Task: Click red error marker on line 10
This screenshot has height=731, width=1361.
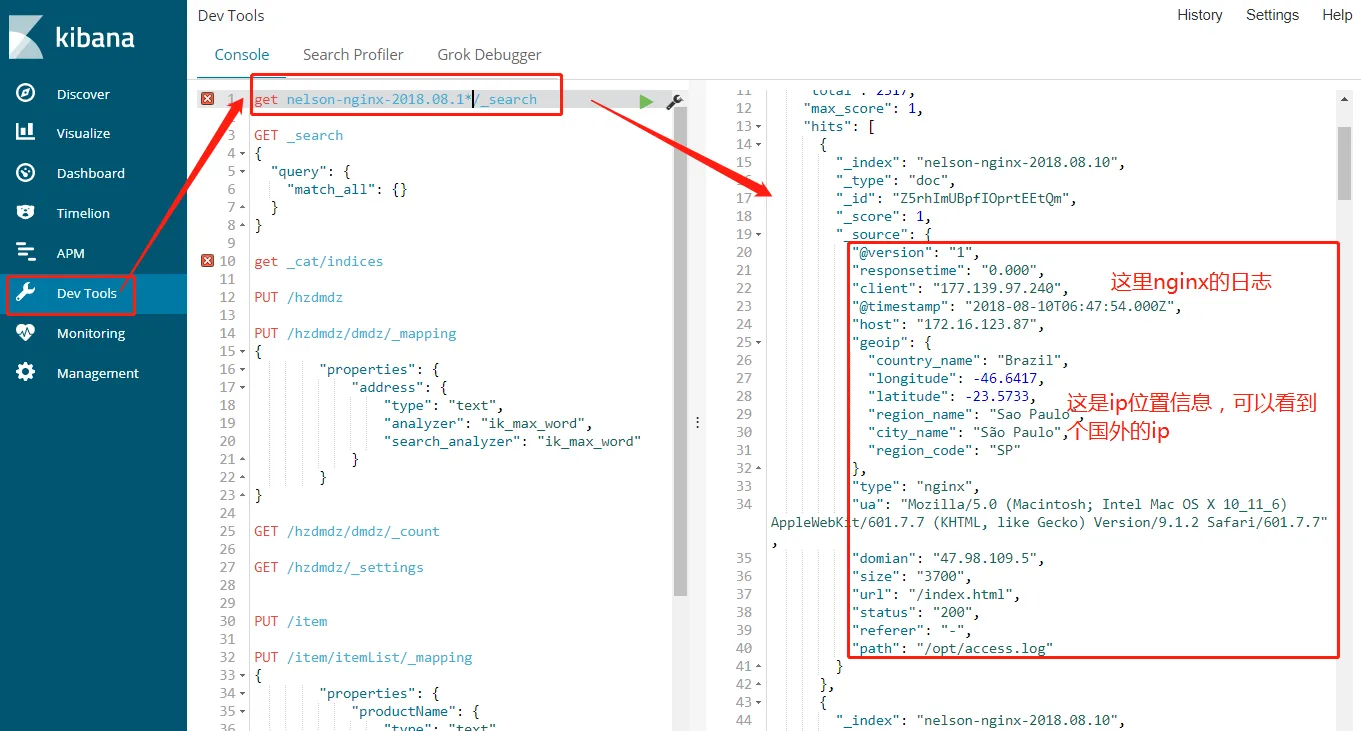Action: tap(207, 261)
